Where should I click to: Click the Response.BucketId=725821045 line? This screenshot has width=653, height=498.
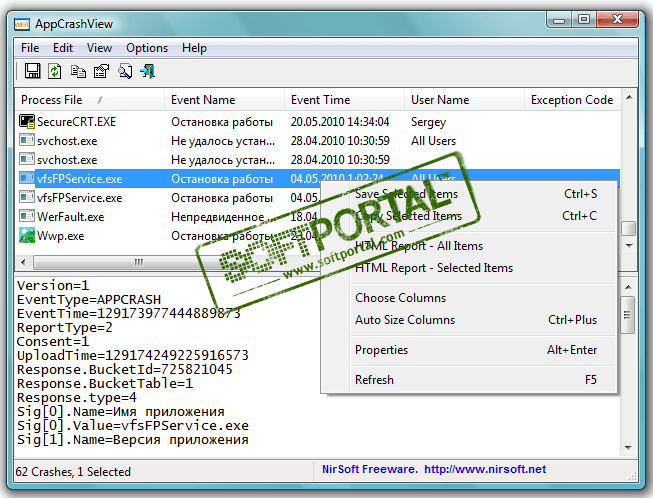pyautogui.click(x=125, y=369)
